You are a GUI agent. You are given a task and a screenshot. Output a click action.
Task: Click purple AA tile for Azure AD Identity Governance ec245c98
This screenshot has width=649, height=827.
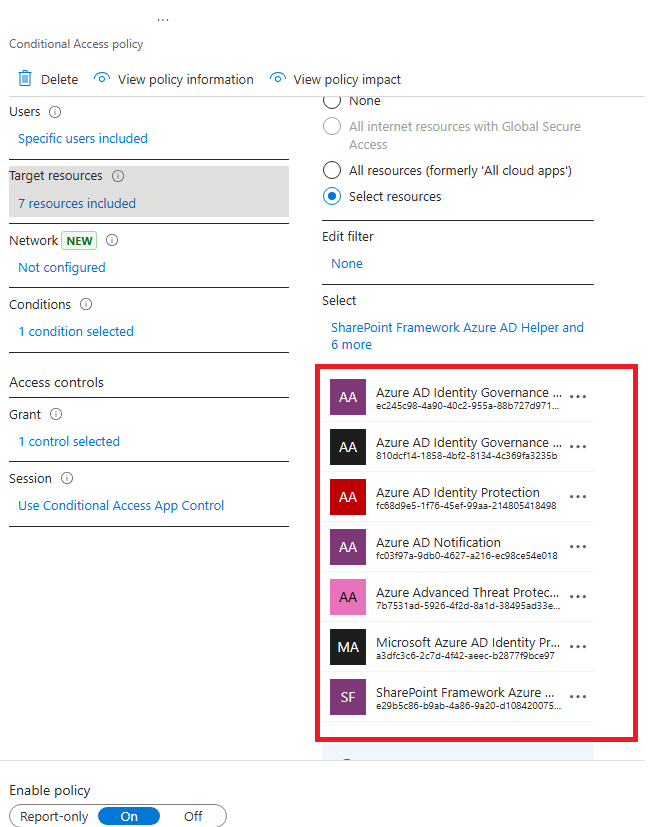[x=348, y=397]
